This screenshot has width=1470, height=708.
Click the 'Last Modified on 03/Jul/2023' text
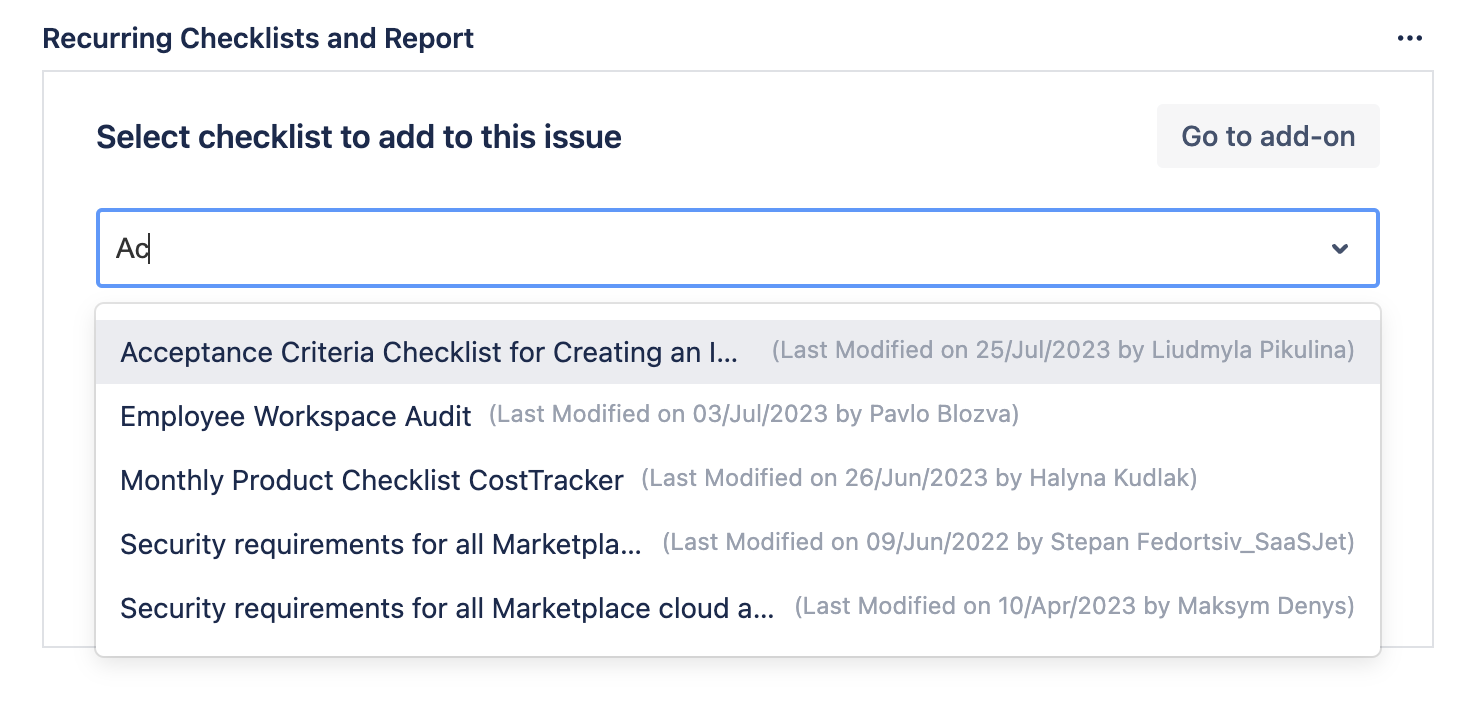pyautogui.click(x=753, y=415)
